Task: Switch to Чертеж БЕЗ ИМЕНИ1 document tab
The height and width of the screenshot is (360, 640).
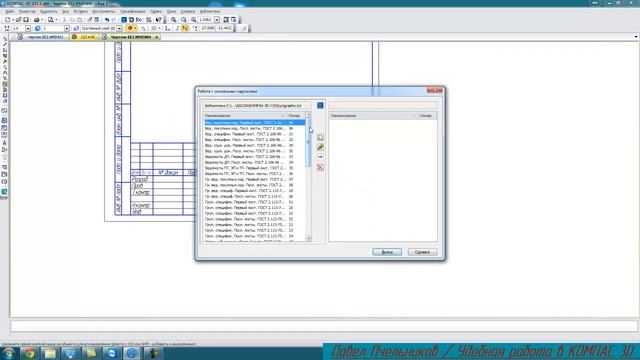Action: pyautogui.click(x=42, y=37)
